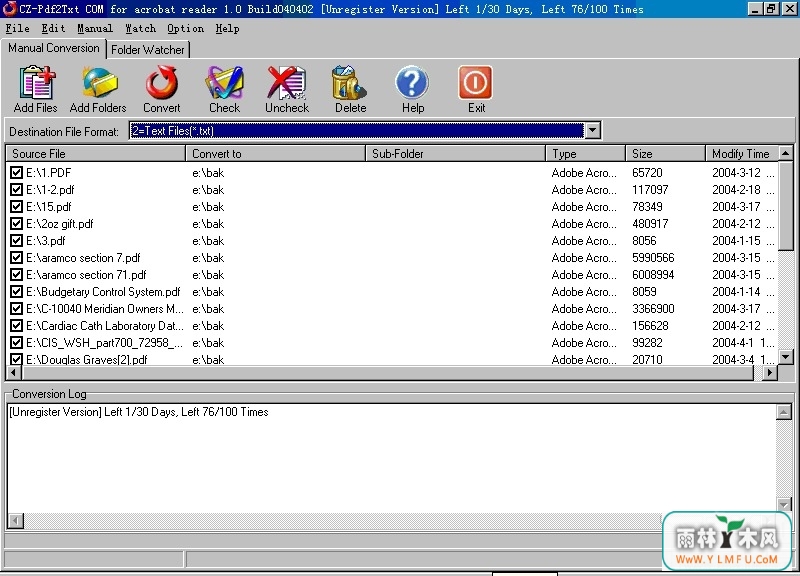The image size is (800, 576).
Task: Click the modify date 2004-2-18
Action: click(x=736, y=190)
